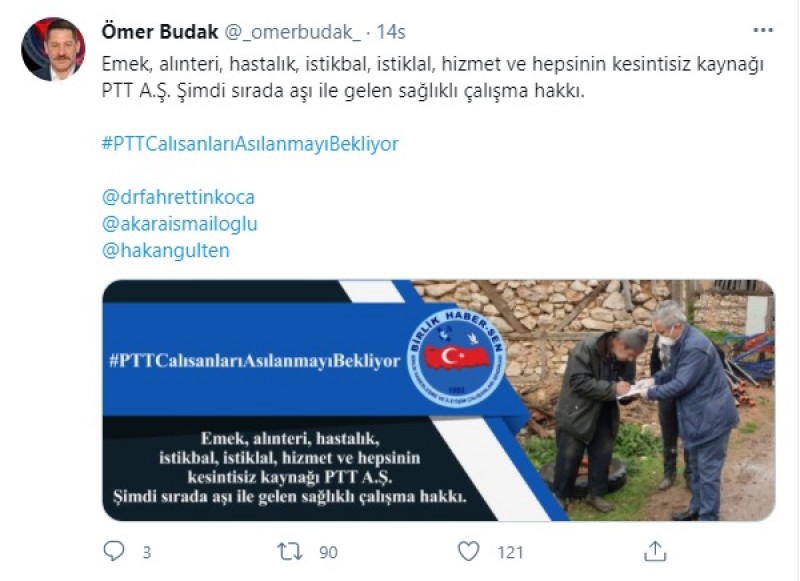Image resolution: width=800 pixels, height=581 pixels.
Task: Open the three-dot more options menu
Action: [x=763, y=31]
